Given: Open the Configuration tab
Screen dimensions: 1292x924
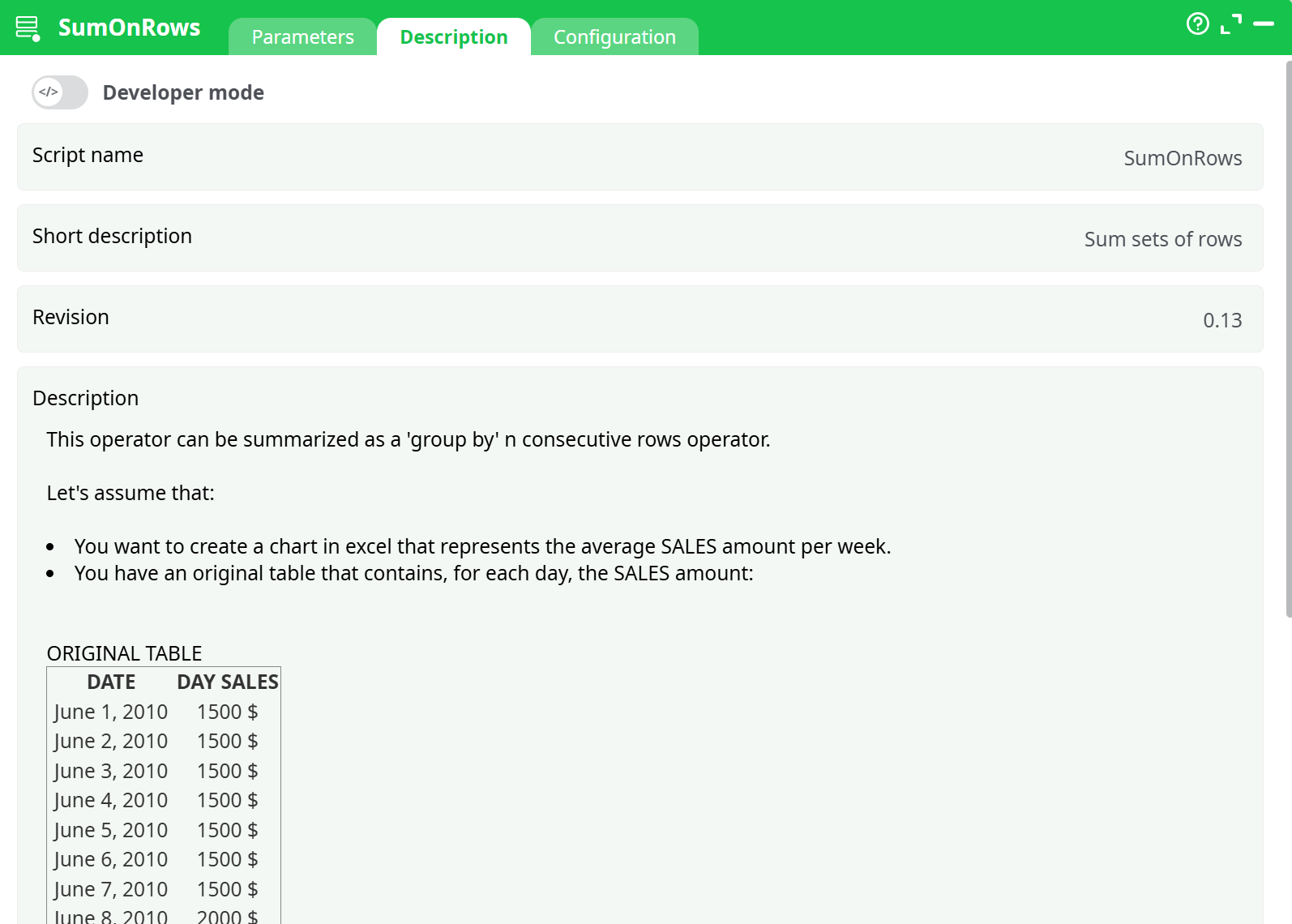Looking at the screenshot, I should pyautogui.click(x=614, y=37).
